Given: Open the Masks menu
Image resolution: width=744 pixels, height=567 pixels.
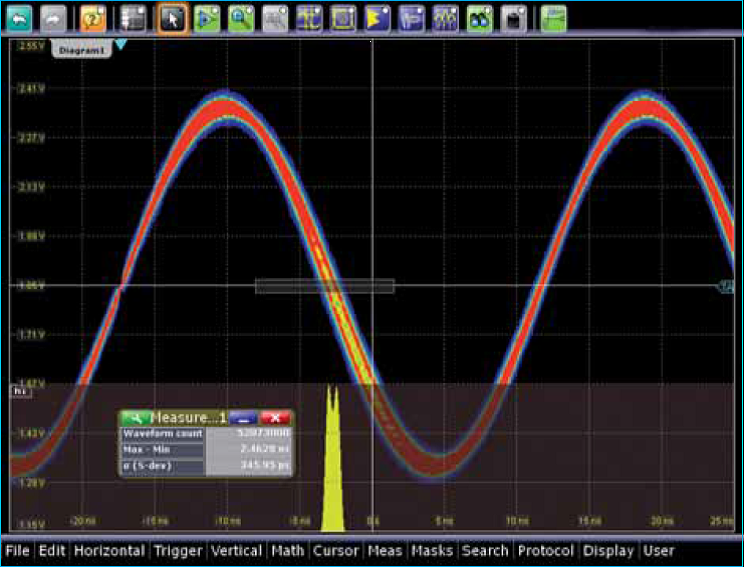Looking at the screenshot, I should (x=432, y=550).
